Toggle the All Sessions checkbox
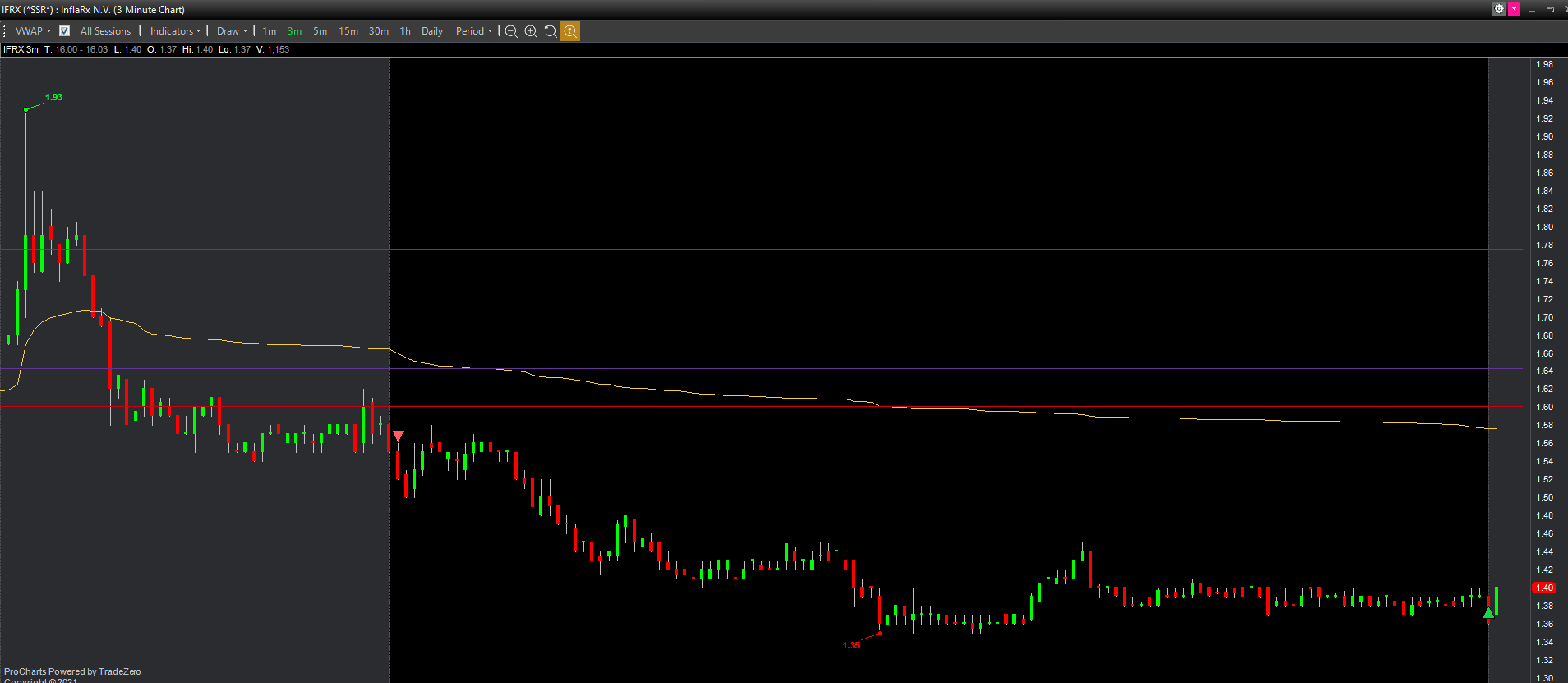1568x683 pixels. [65, 31]
